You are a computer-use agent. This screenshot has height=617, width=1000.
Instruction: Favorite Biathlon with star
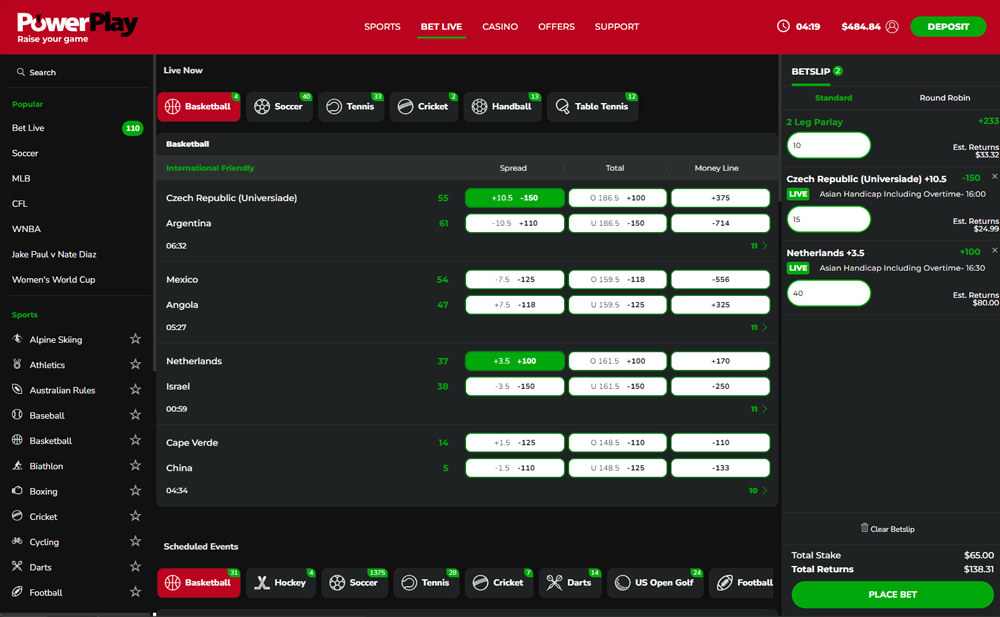point(135,465)
